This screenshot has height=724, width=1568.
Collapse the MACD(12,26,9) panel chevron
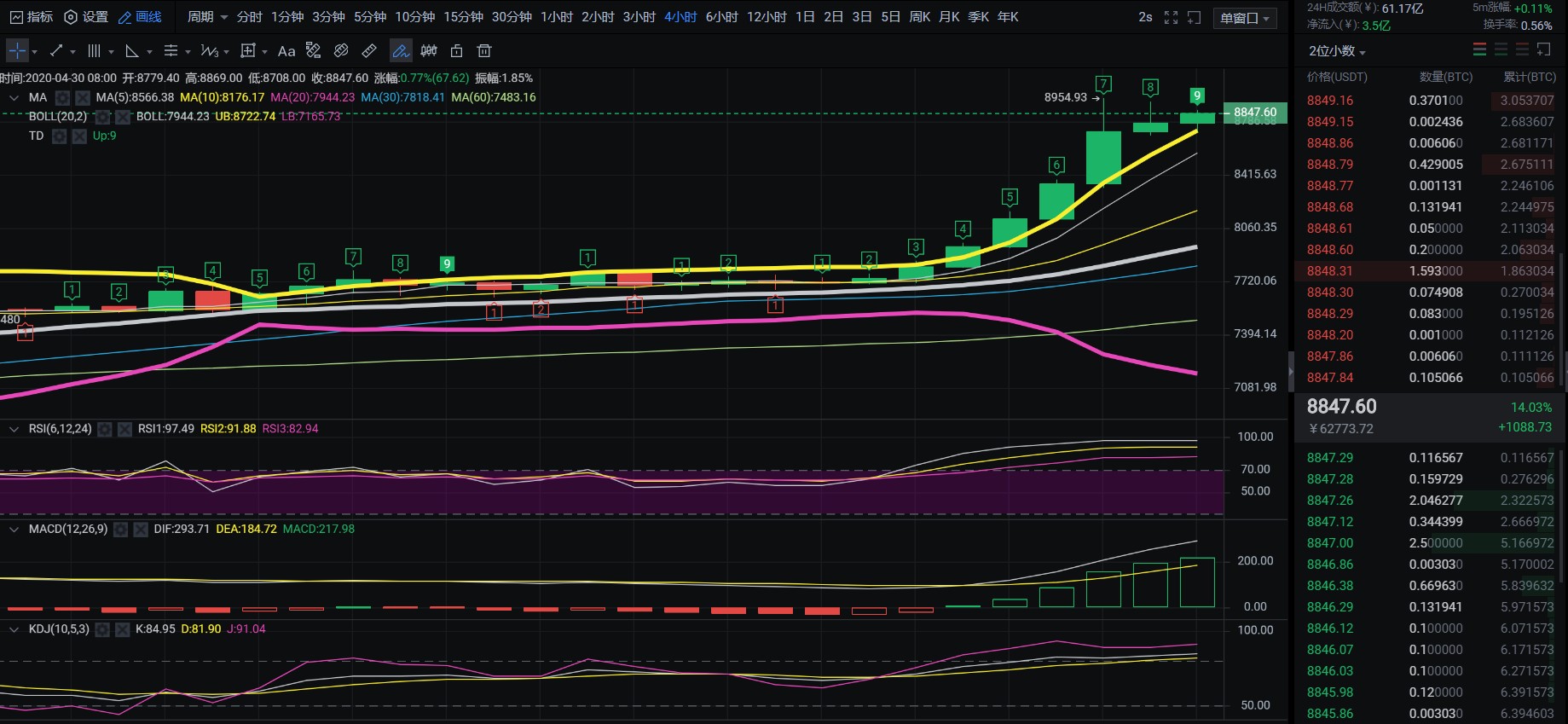click(14, 530)
